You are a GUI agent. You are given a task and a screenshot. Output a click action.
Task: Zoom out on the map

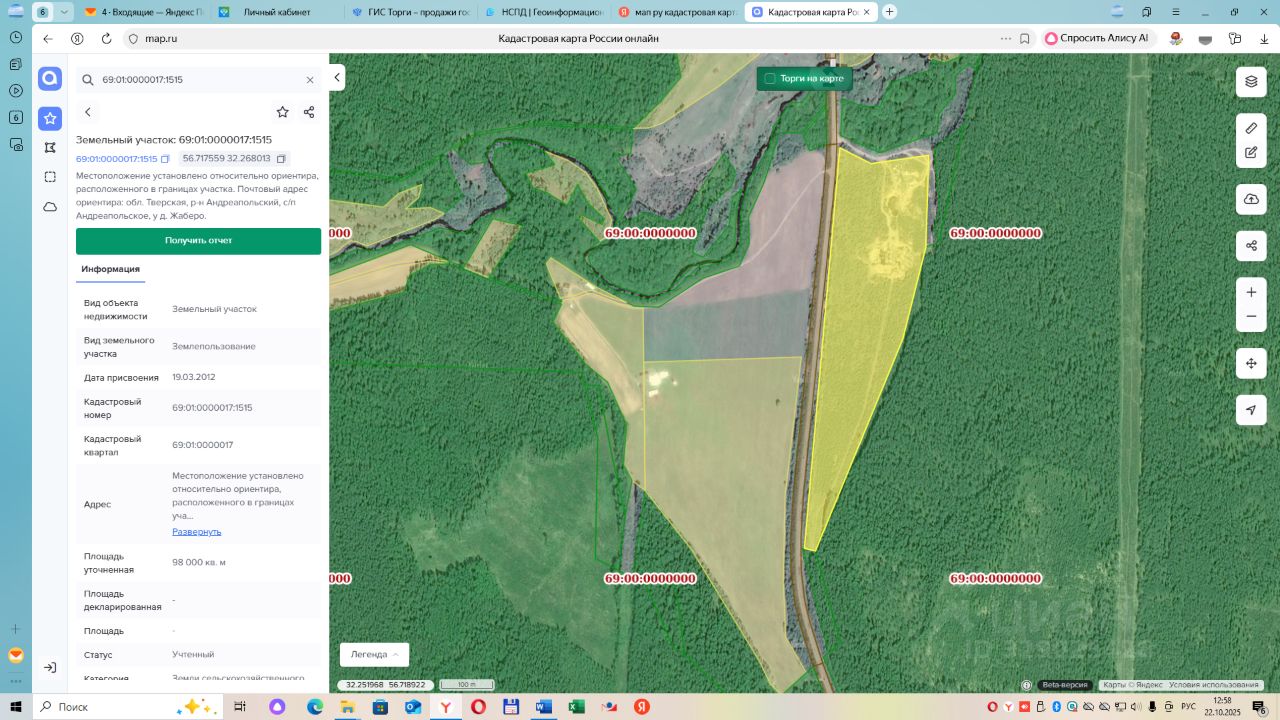pyautogui.click(x=1251, y=317)
